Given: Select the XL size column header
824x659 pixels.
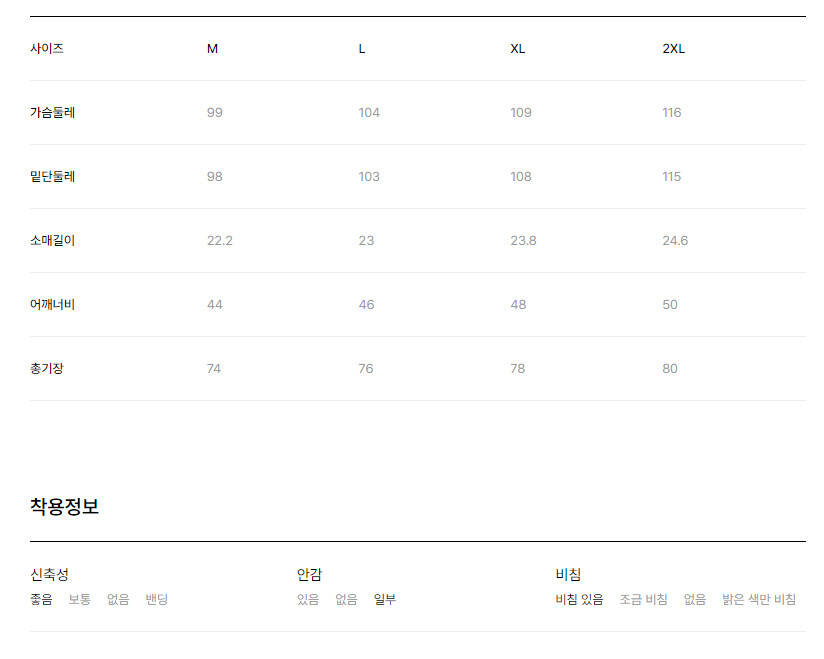Looking at the screenshot, I should coord(518,49).
